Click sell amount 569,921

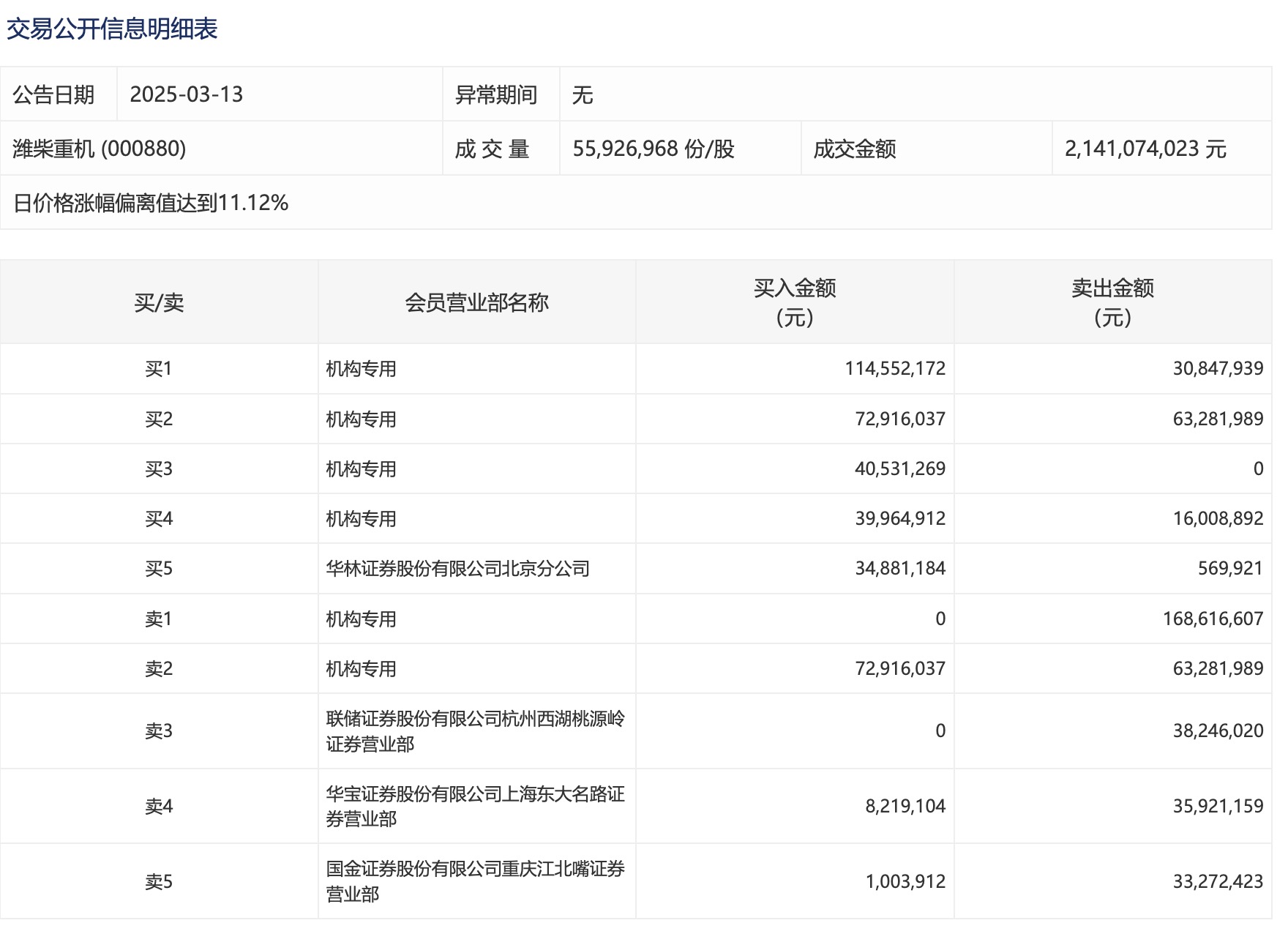[x=1230, y=568]
